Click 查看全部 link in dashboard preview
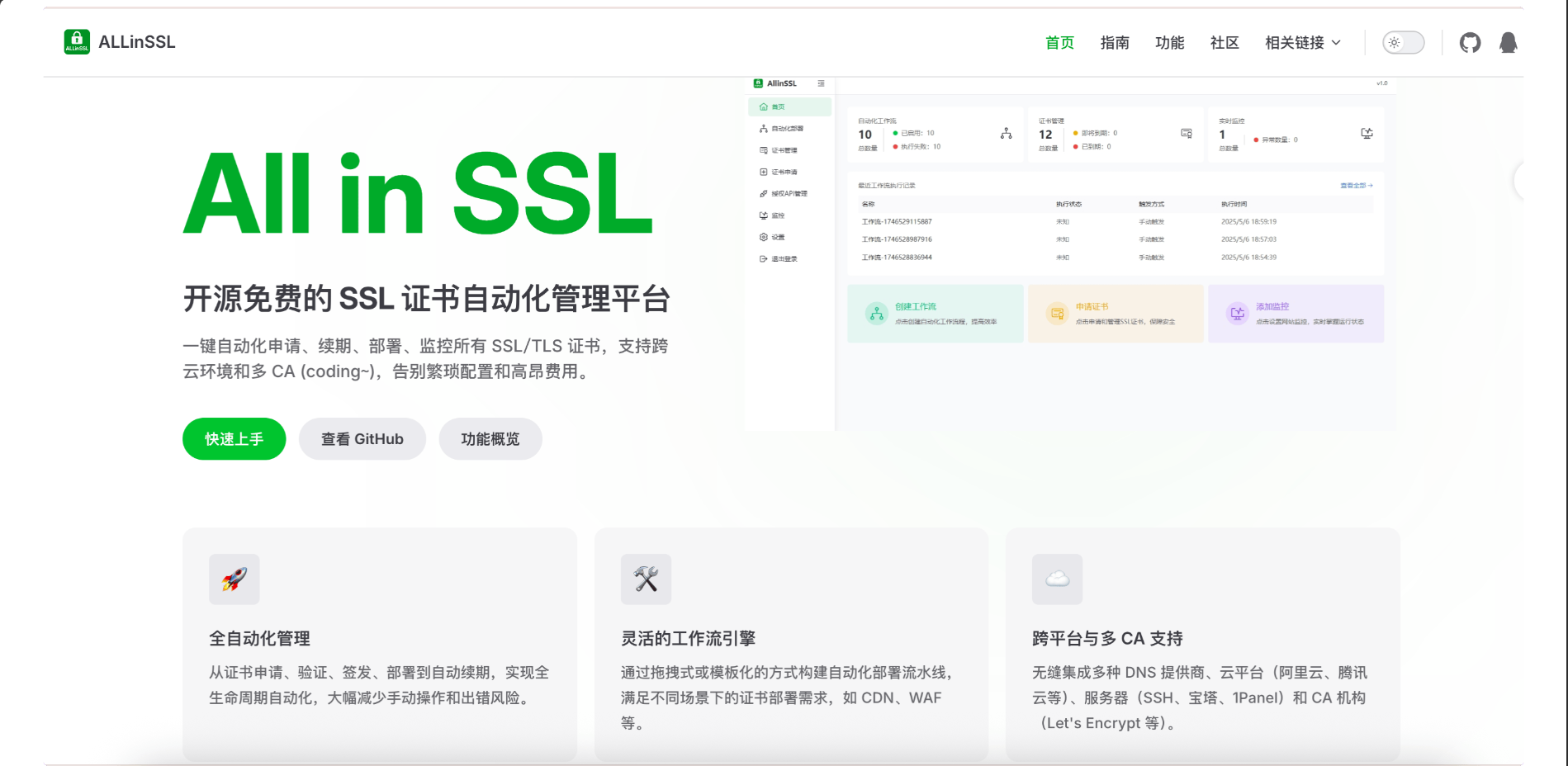 [1357, 186]
